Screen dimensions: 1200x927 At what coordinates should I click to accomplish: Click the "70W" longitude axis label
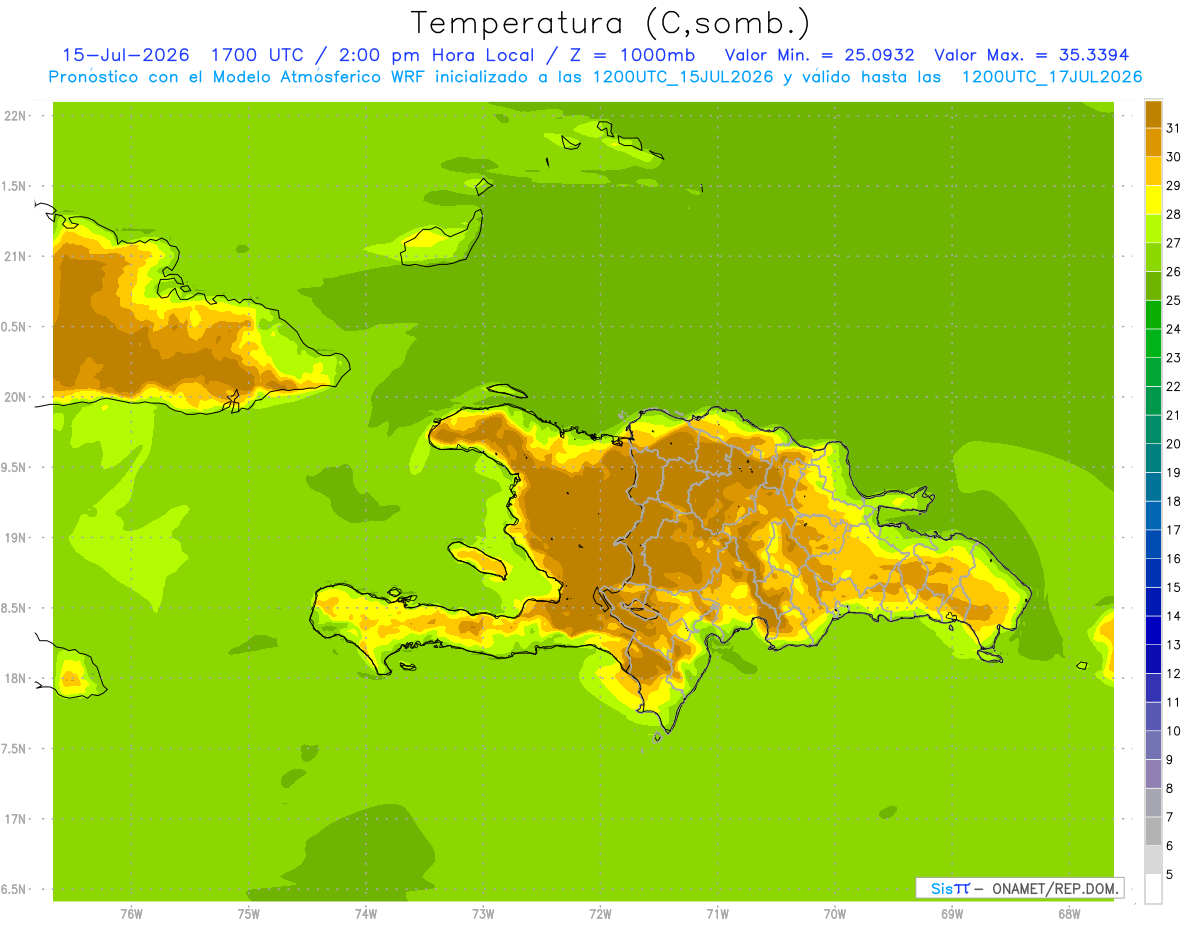pos(835,913)
